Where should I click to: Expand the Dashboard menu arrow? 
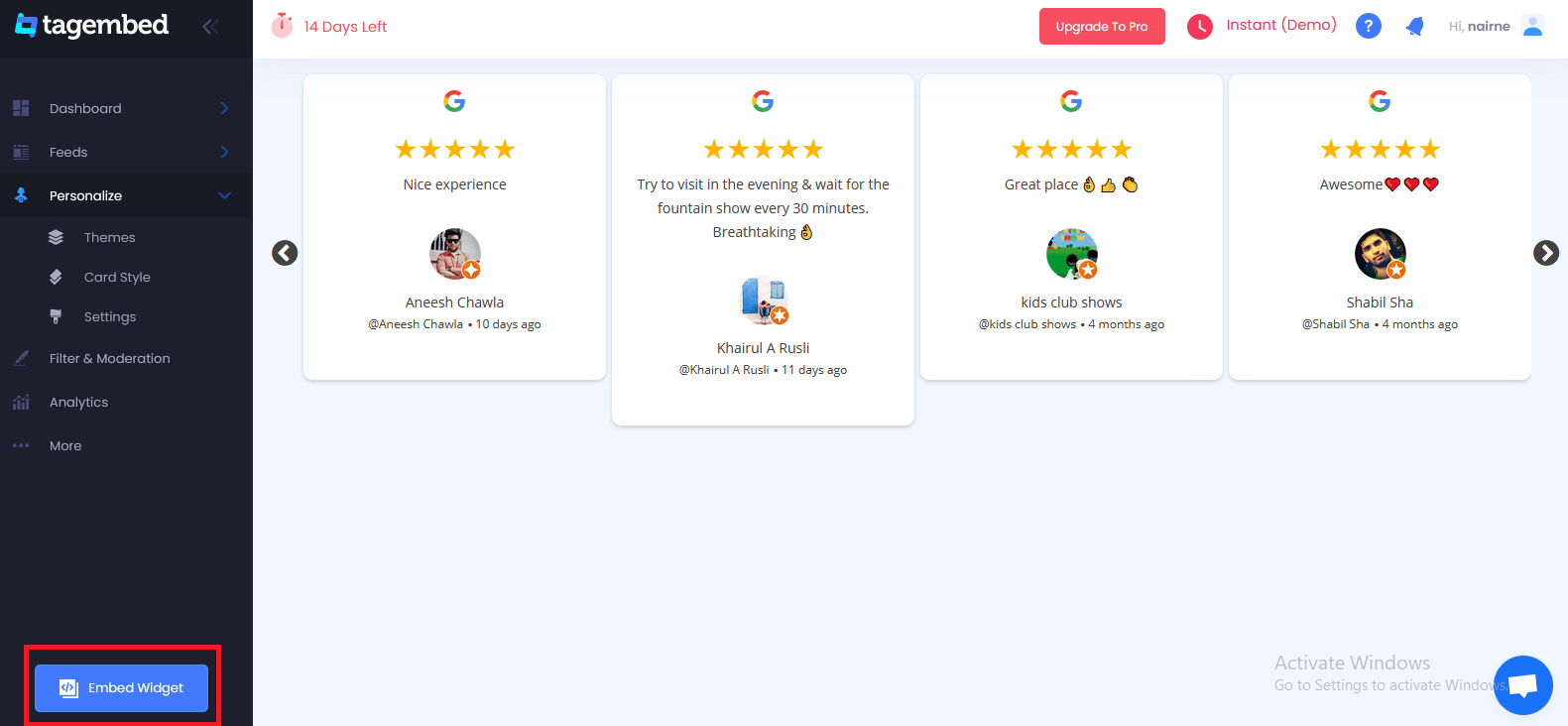coord(224,108)
